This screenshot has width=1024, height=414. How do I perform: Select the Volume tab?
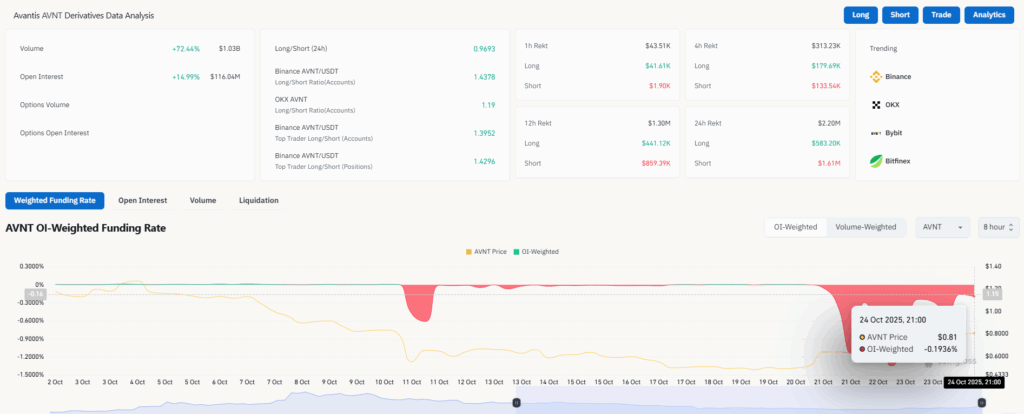203,200
